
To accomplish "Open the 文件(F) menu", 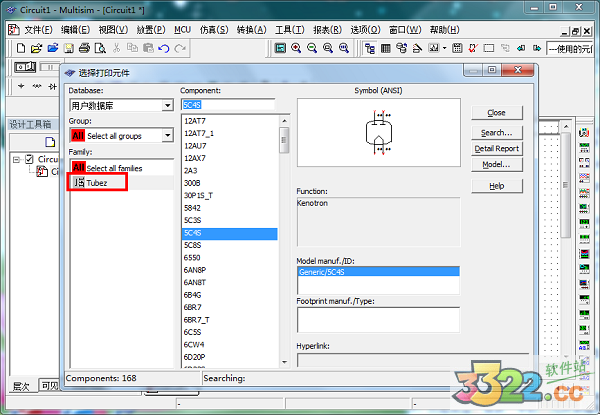I will tap(38, 30).
